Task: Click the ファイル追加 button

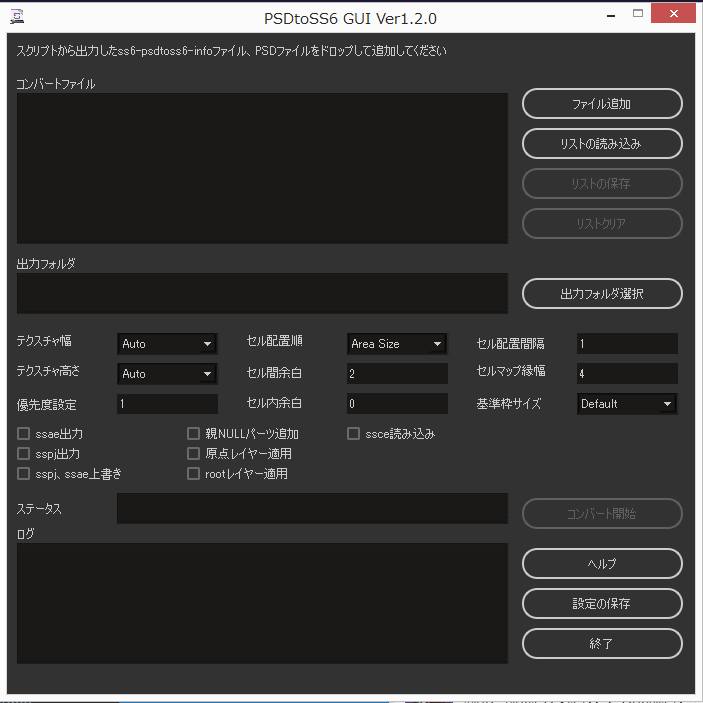Action: coord(602,104)
